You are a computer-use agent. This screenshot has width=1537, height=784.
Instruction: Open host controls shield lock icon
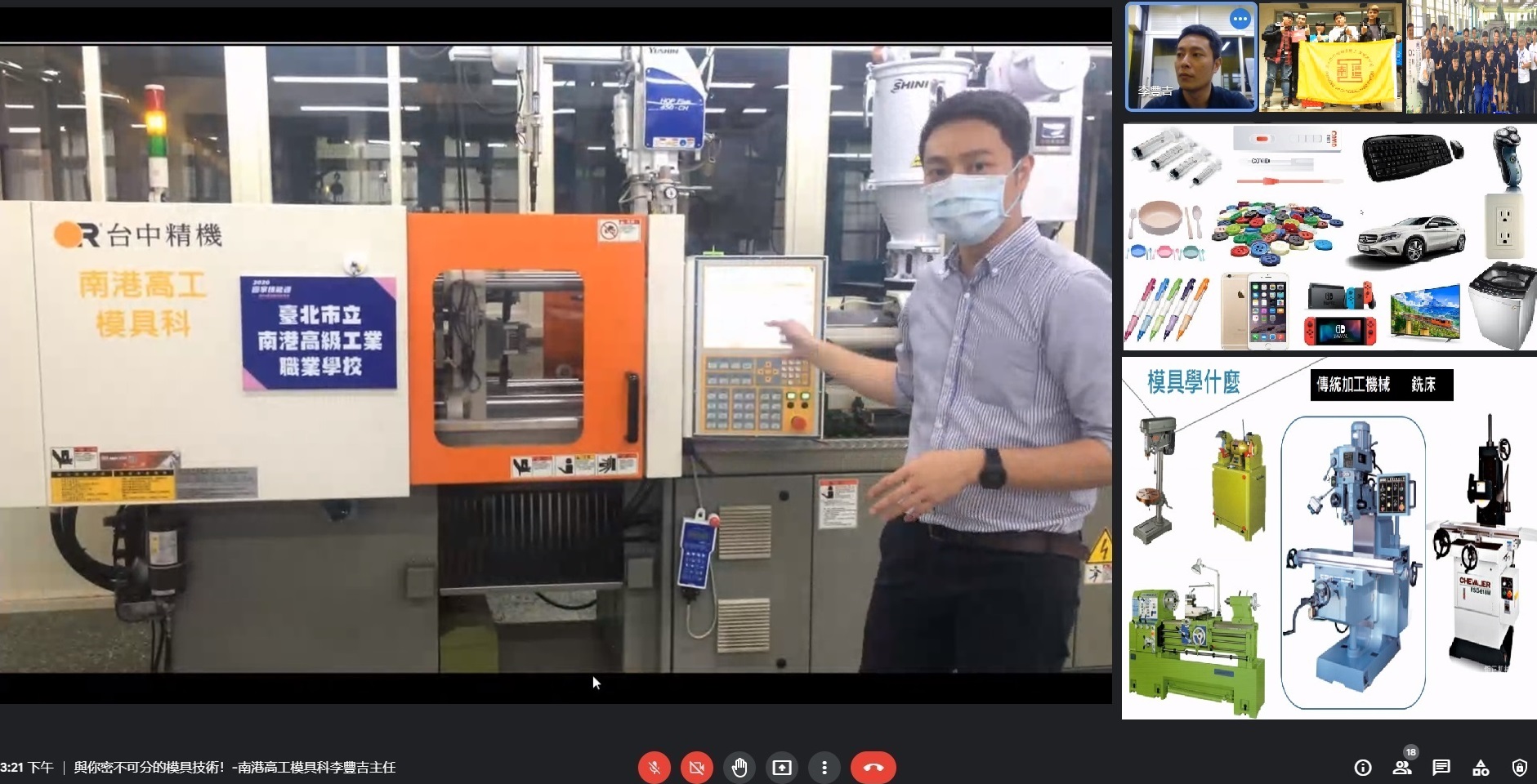pos(1519,768)
